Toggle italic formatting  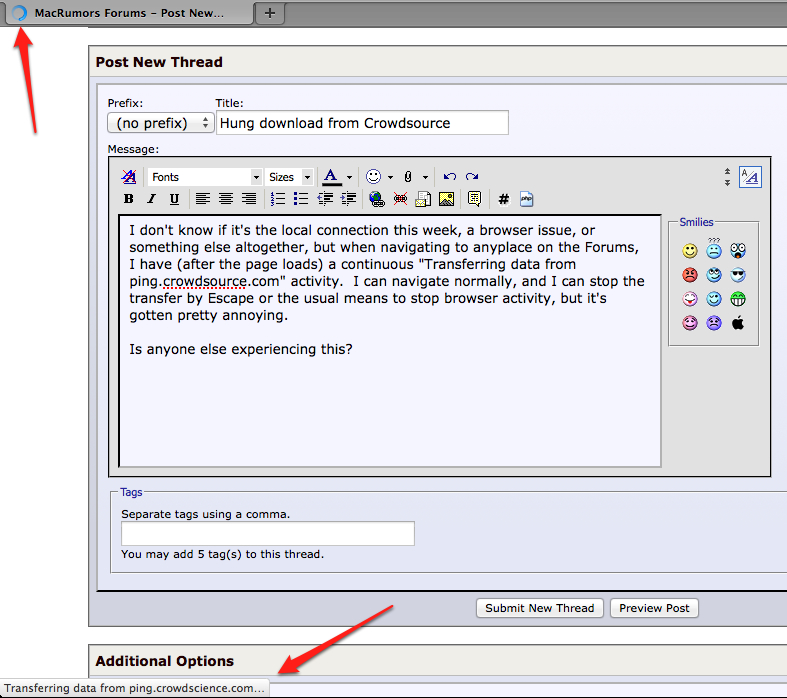pos(152,199)
